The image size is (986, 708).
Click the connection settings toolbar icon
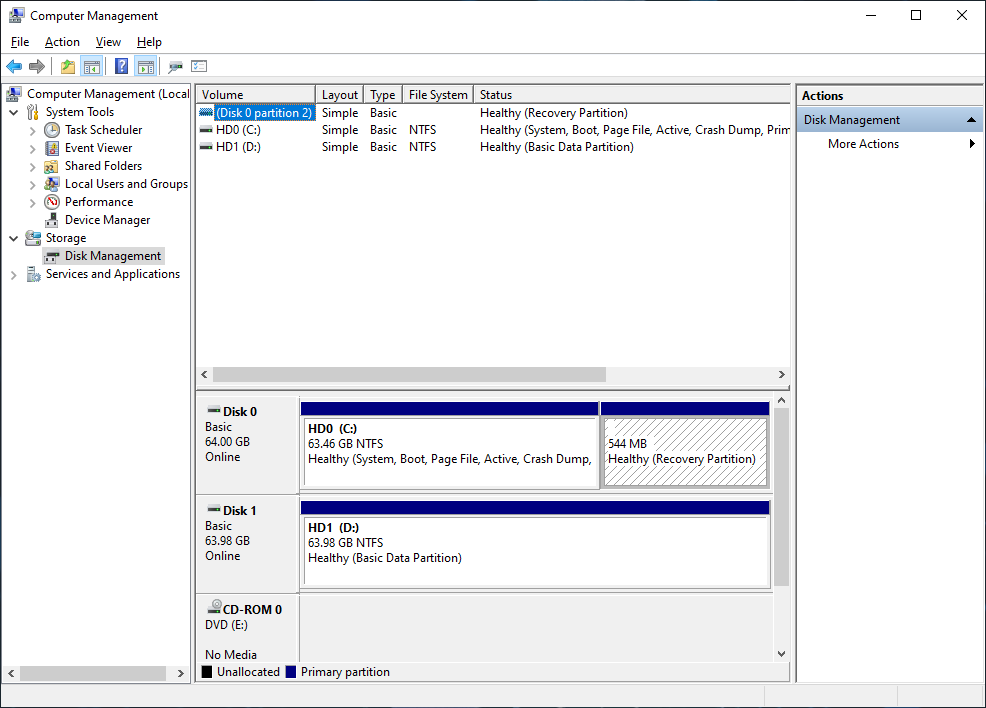point(175,66)
